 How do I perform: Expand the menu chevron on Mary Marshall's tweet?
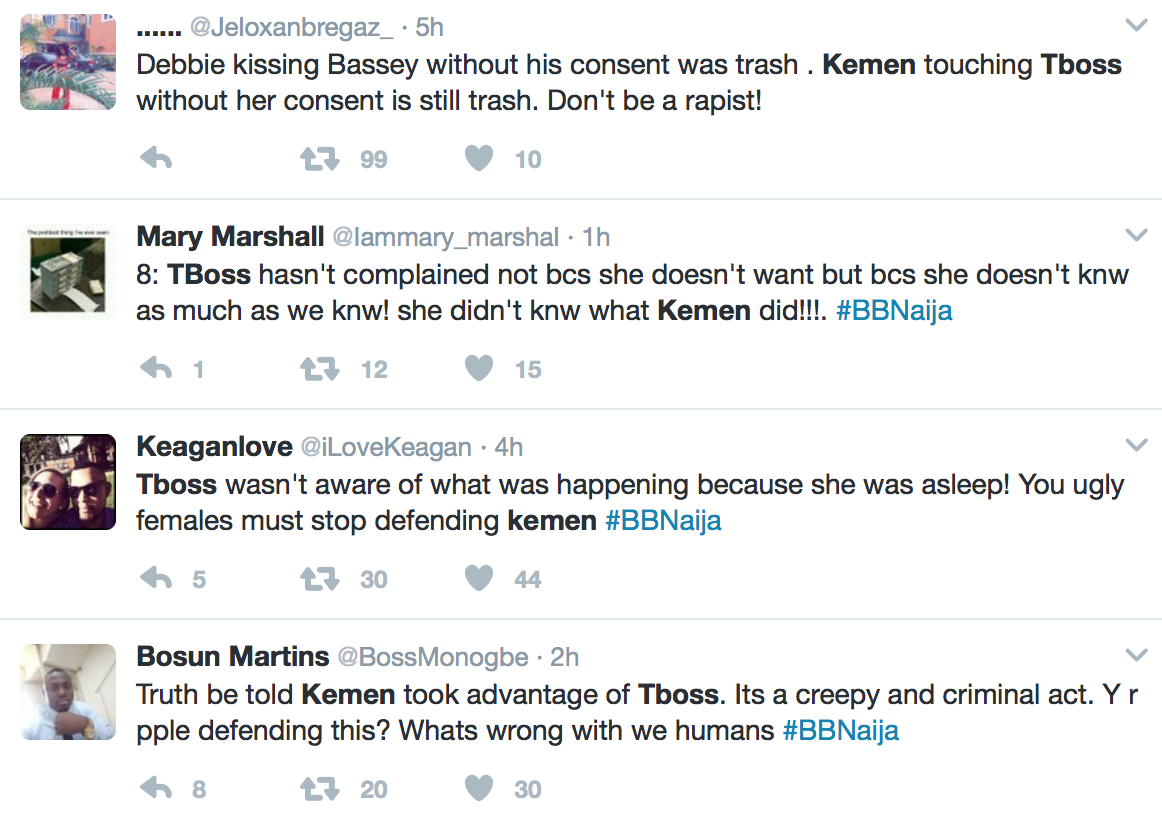[x=1136, y=235]
